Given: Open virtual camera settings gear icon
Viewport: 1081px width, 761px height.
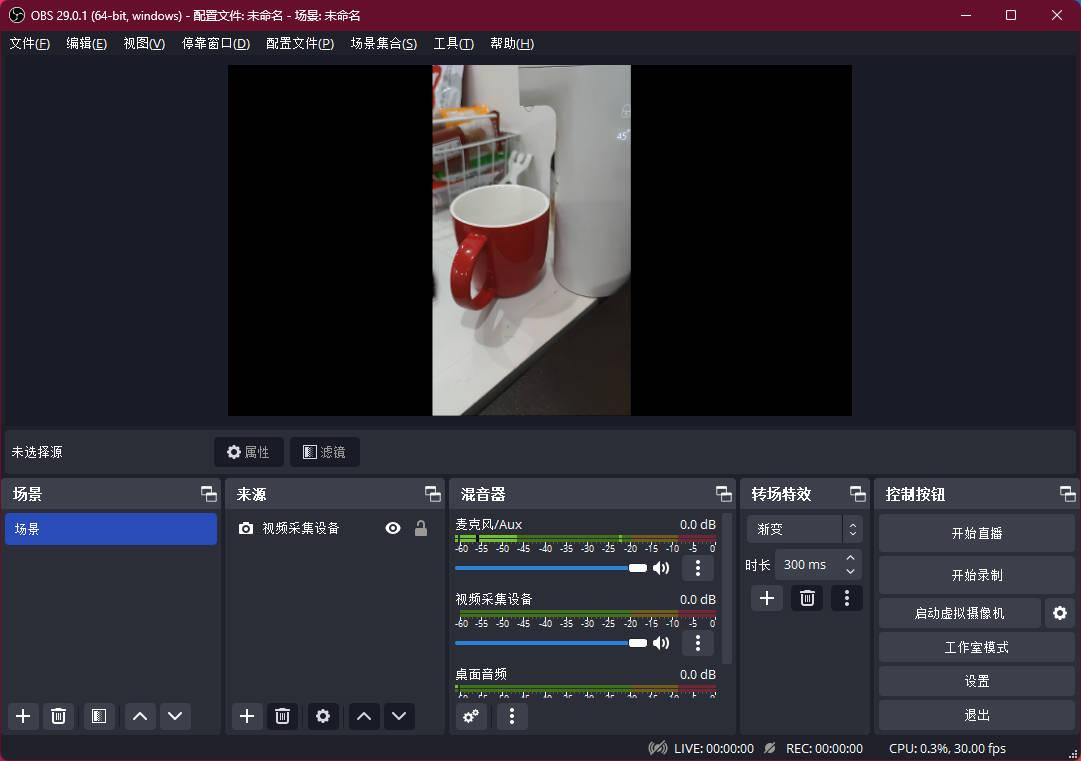Looking at the screenshot, I should tap(1060, 613).
